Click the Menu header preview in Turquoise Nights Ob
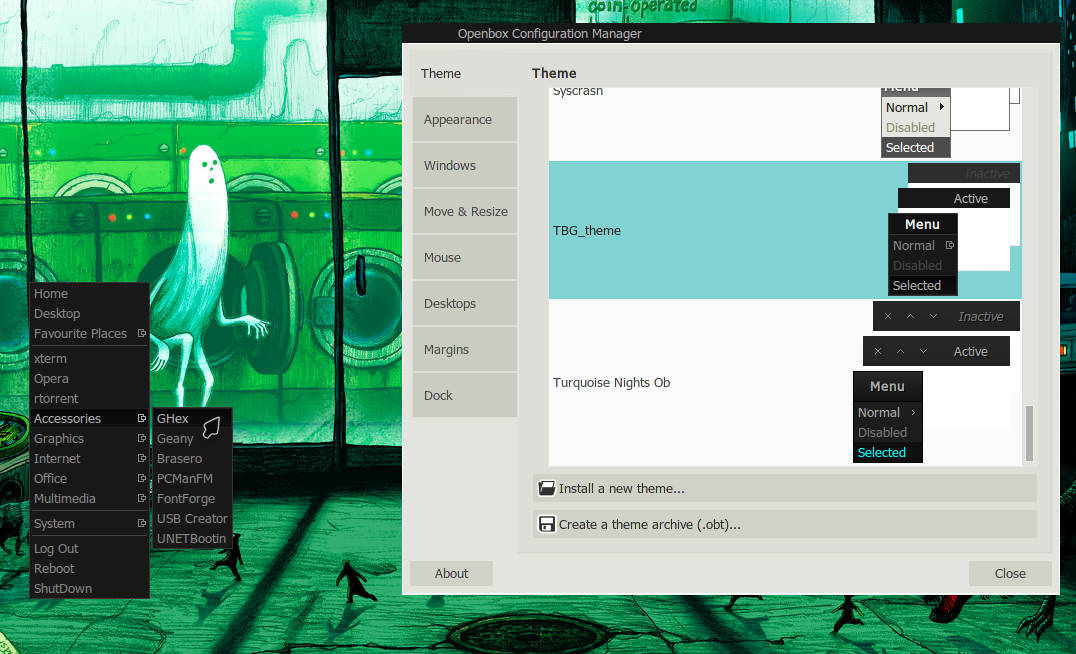 [x=887, y=386]
